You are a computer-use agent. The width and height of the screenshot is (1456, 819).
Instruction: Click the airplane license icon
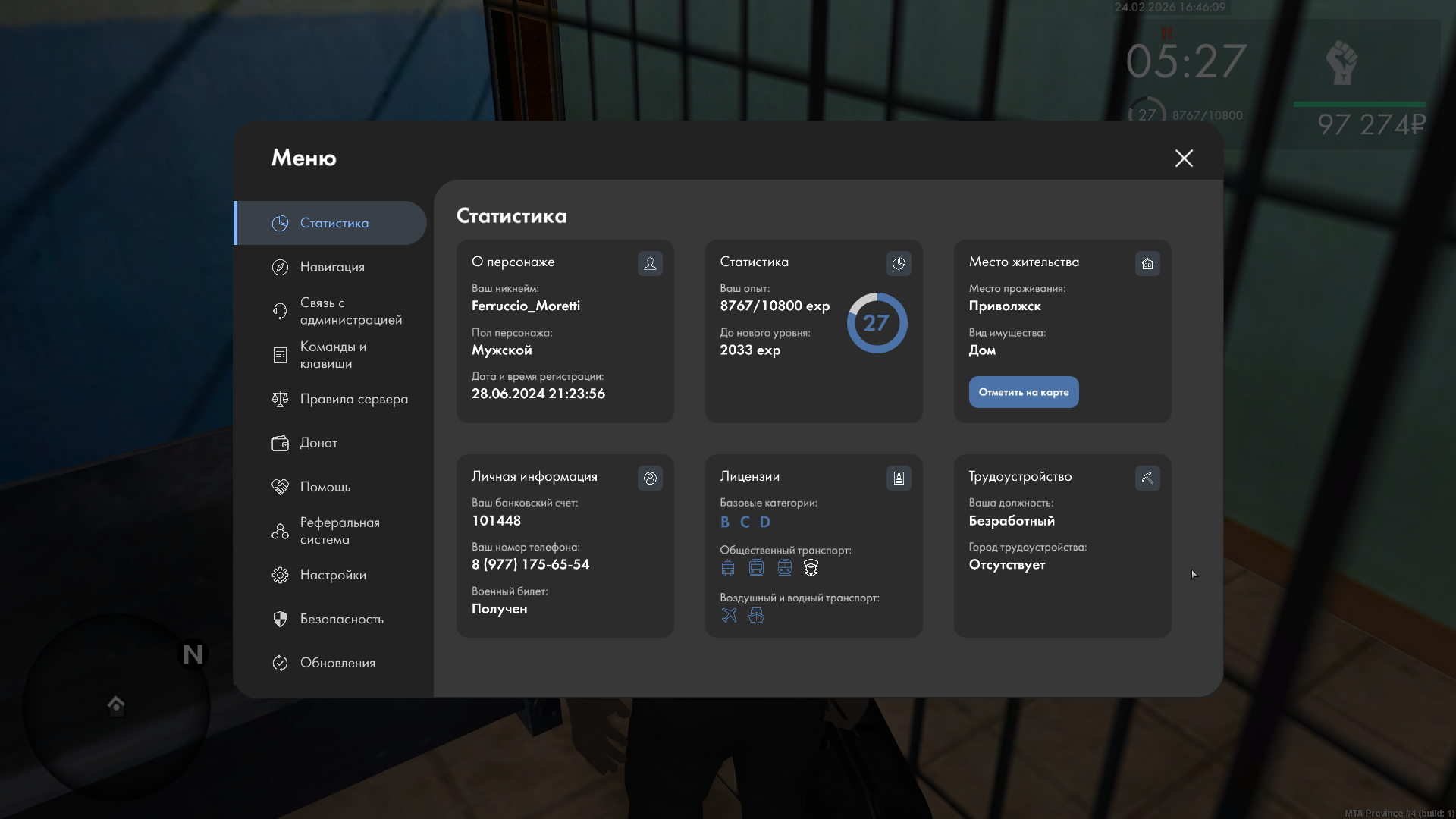pos(729,616)
